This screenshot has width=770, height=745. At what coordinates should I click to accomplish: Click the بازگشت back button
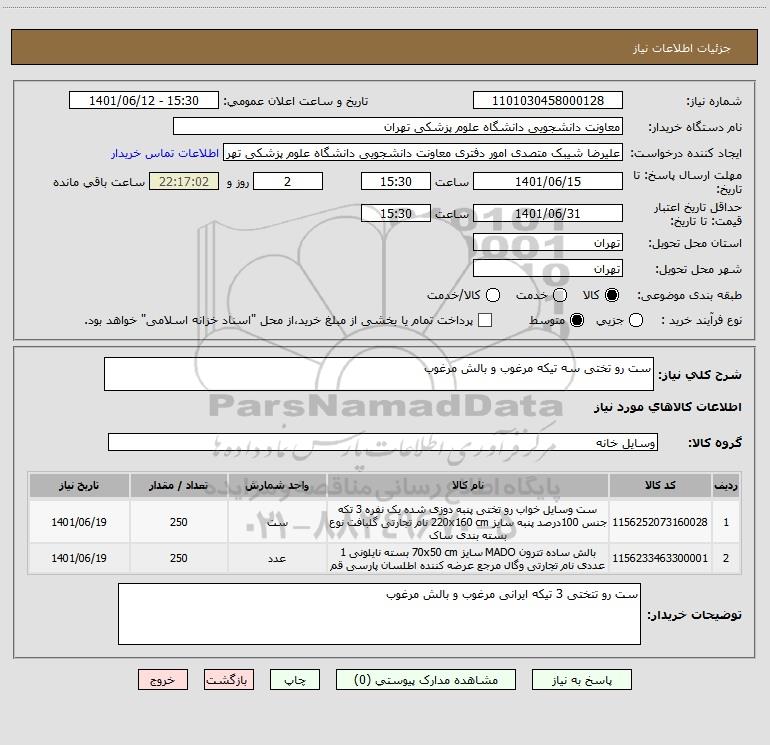(x=229, y=680)
